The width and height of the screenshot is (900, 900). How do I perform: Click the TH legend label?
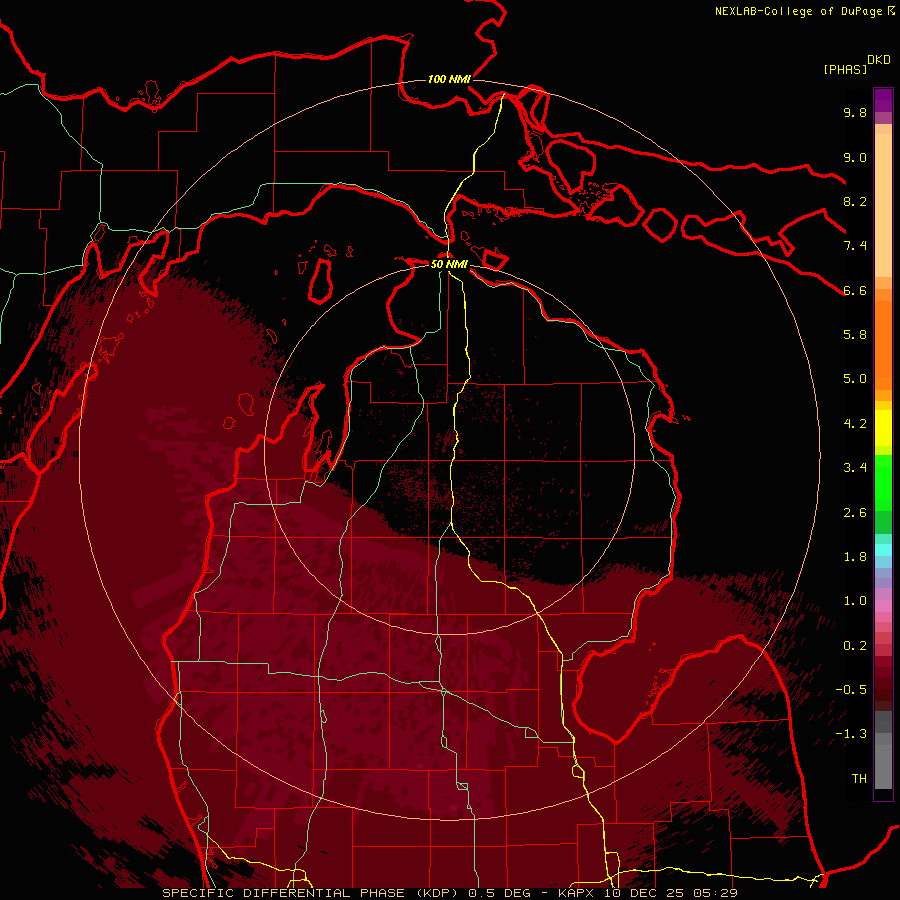point(859,779)
